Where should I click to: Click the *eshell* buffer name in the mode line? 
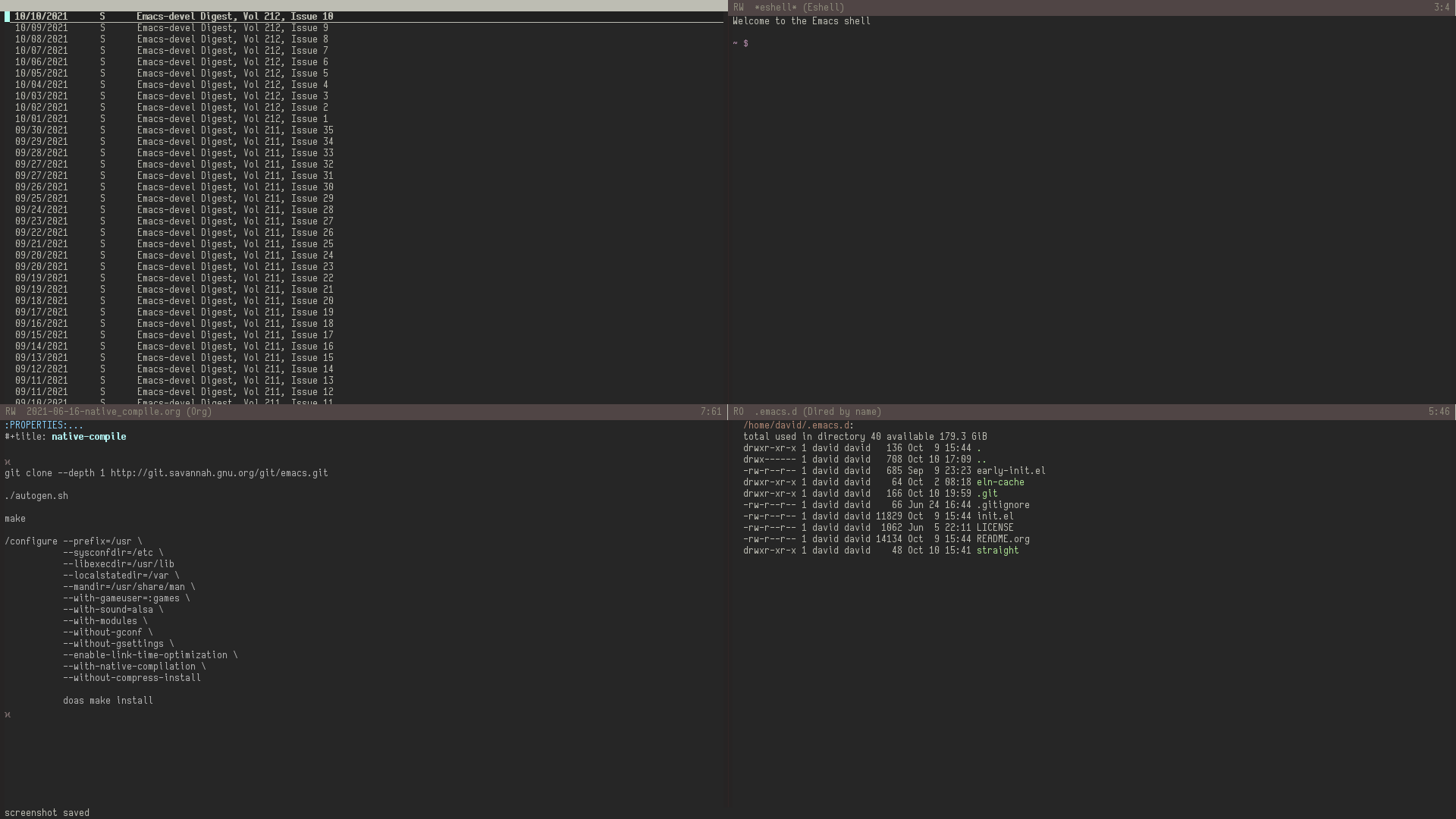point(777,7)
